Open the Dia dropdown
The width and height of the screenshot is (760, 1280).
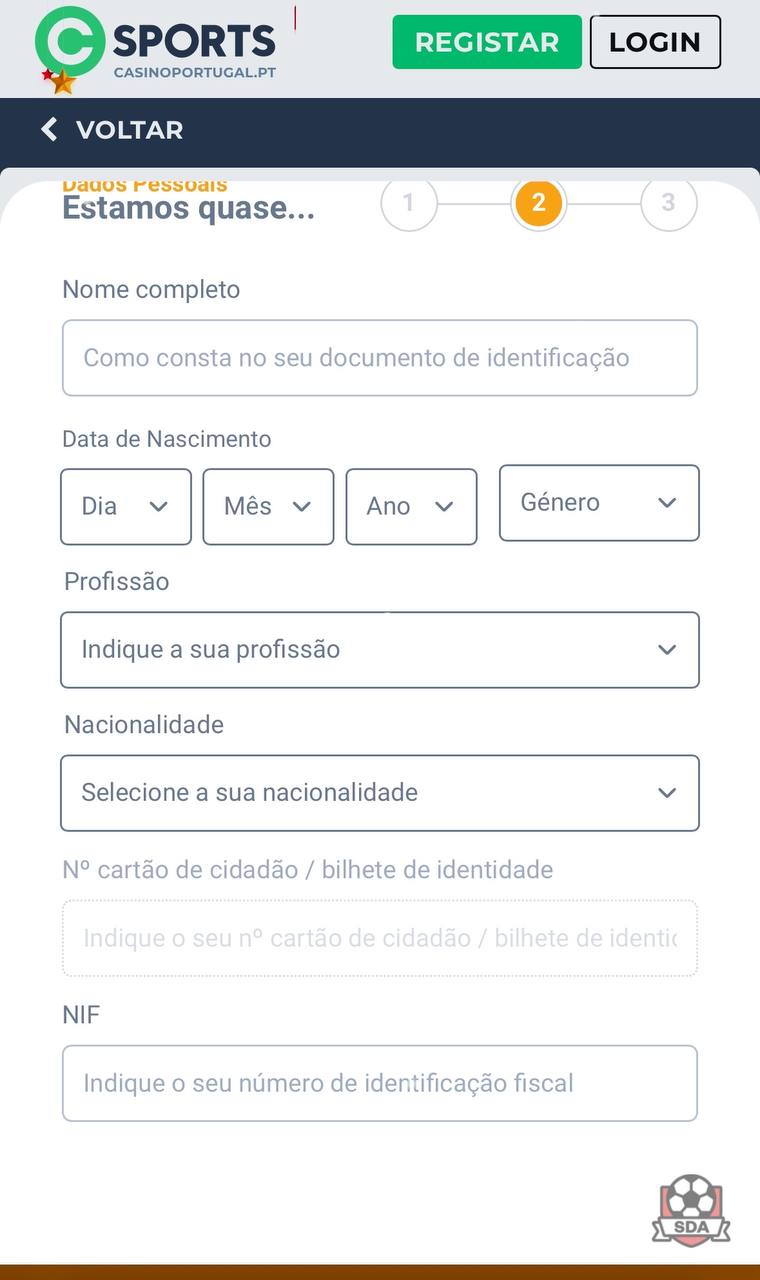click(x=126, y=507)
